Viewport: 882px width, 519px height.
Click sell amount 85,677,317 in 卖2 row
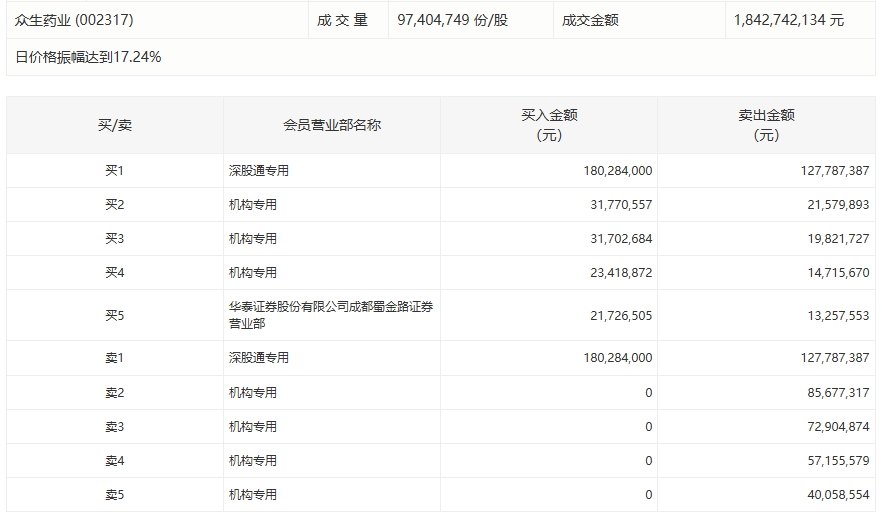pos(834,393)
